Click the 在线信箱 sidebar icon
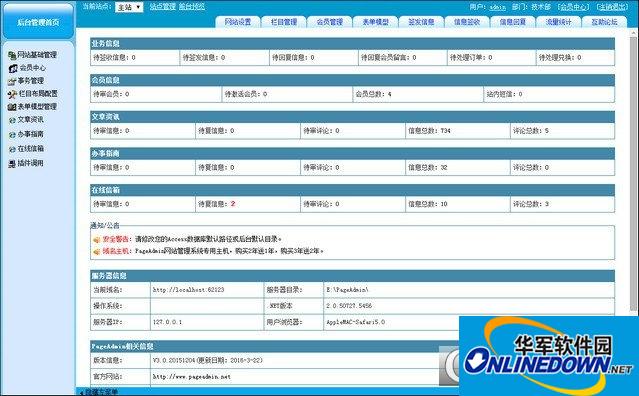Viewport: 639px width, 396px height. click(x=12, y=149)
